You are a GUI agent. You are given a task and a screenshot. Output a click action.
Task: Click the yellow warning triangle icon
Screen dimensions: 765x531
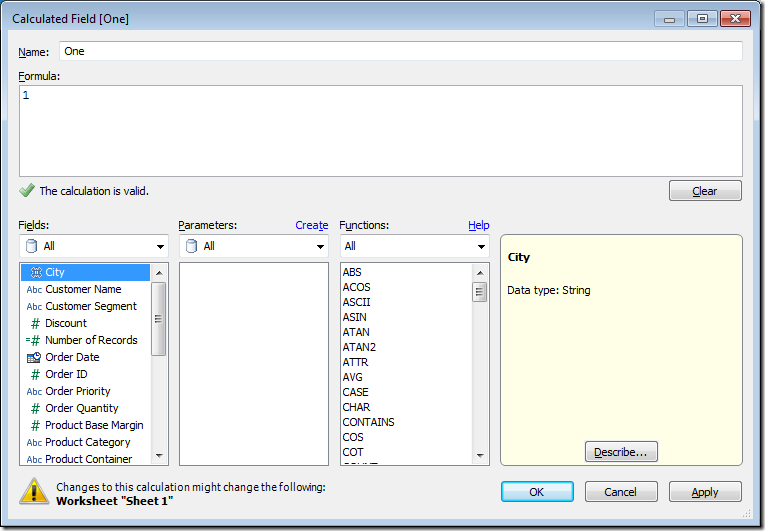point(34,491)
